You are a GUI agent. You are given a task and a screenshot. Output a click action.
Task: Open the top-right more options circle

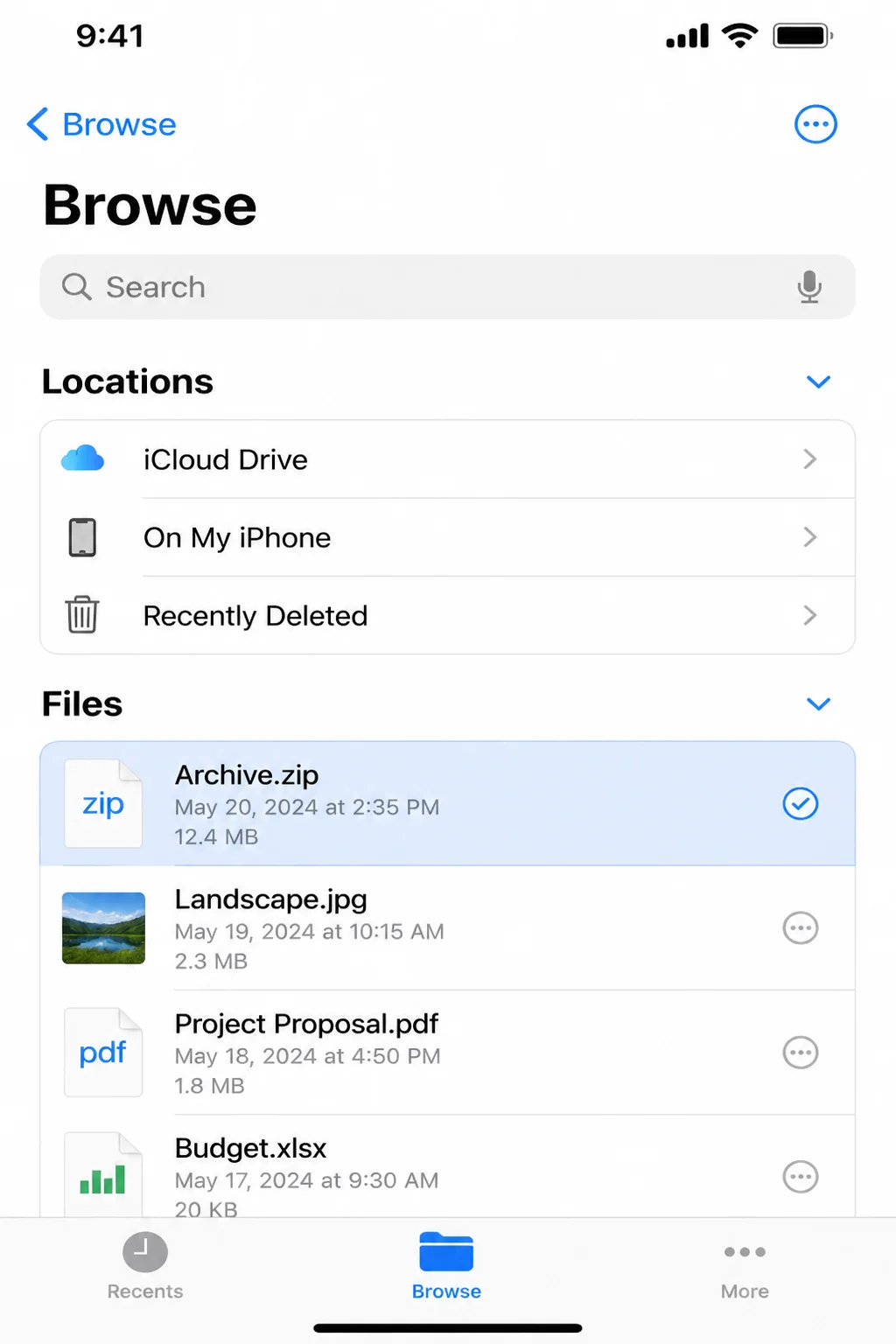tap(815, 124)
